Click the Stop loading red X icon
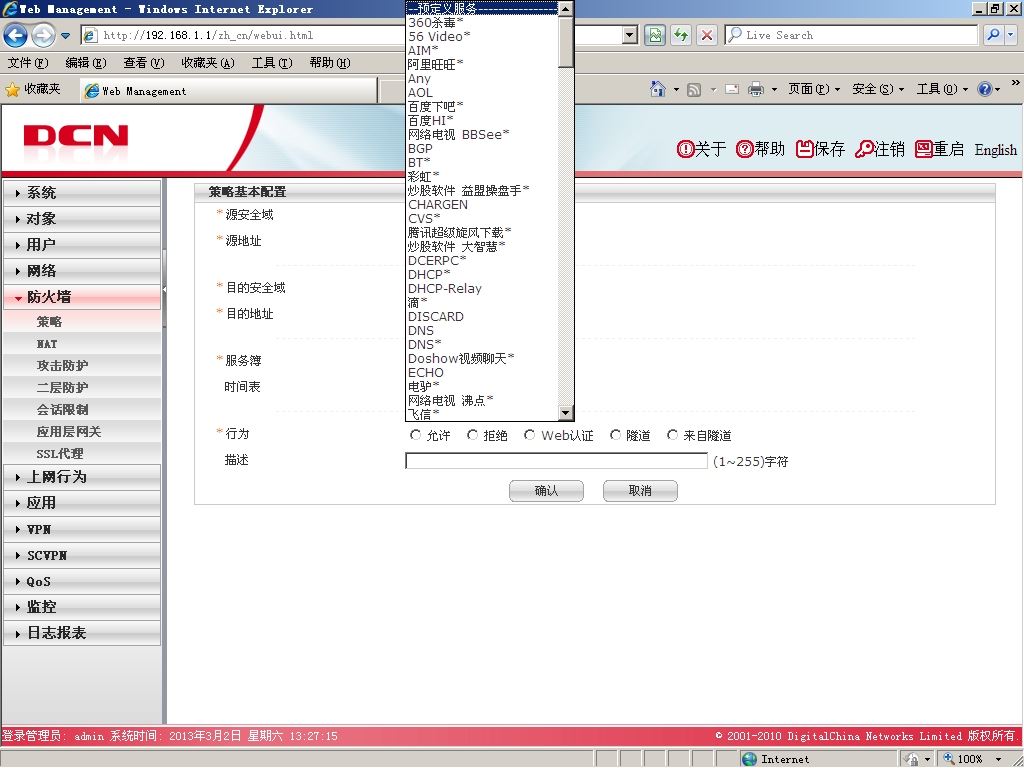The width and height of the screenshot is (1024, 768). pyautogui.click(x=707, y=35)
